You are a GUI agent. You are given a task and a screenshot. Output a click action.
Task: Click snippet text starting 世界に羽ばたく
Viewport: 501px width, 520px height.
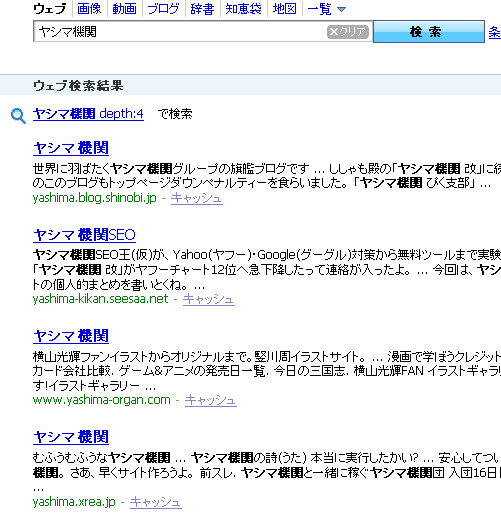coord(267,176)
